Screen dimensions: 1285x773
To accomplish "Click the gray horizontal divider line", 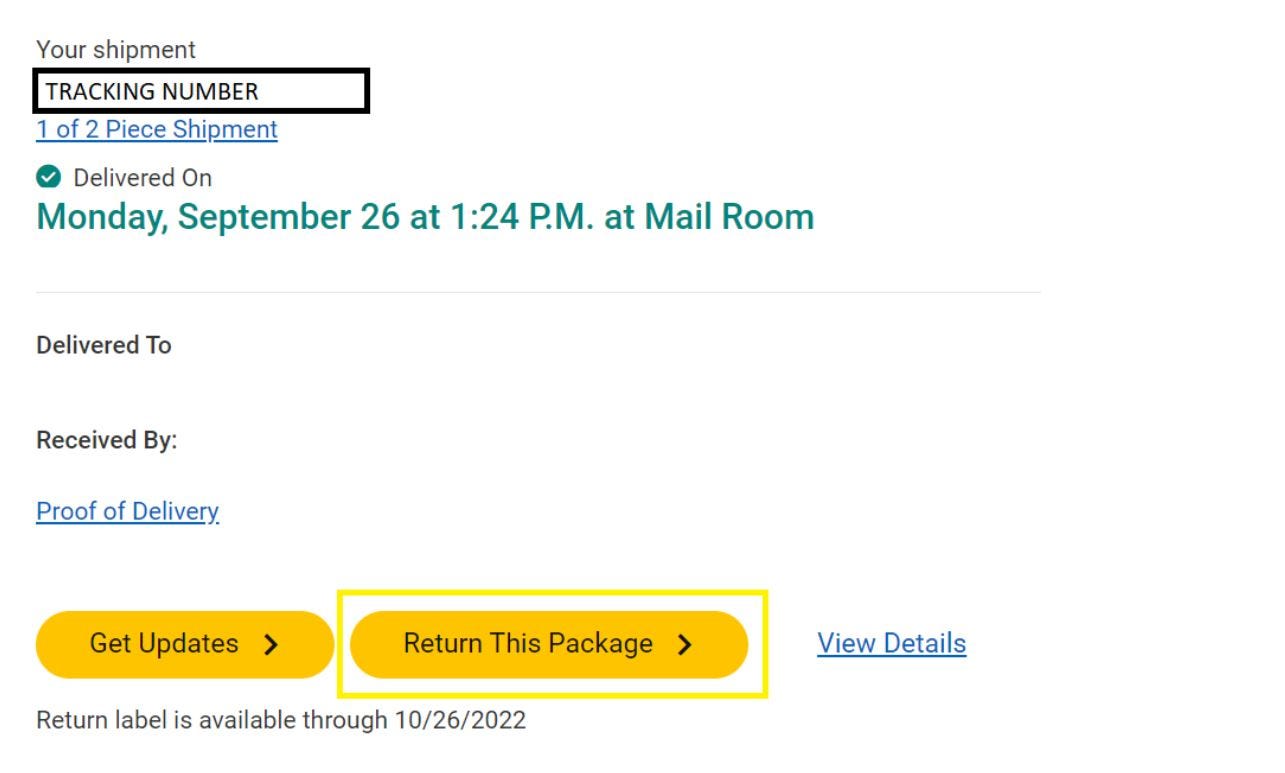I will tap(538, 292).
